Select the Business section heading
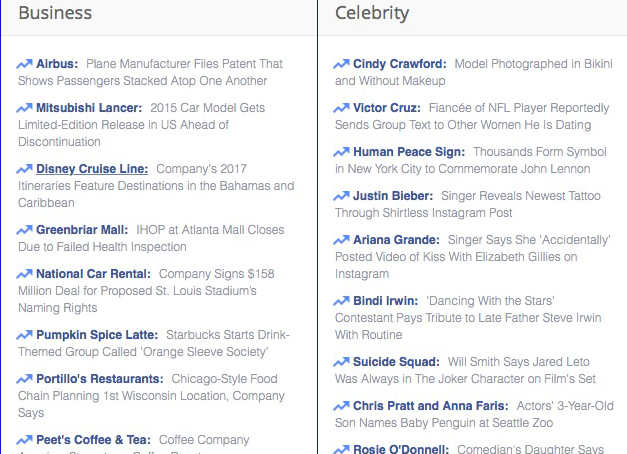This screenshot has width=627, height=454. [55, 13]
